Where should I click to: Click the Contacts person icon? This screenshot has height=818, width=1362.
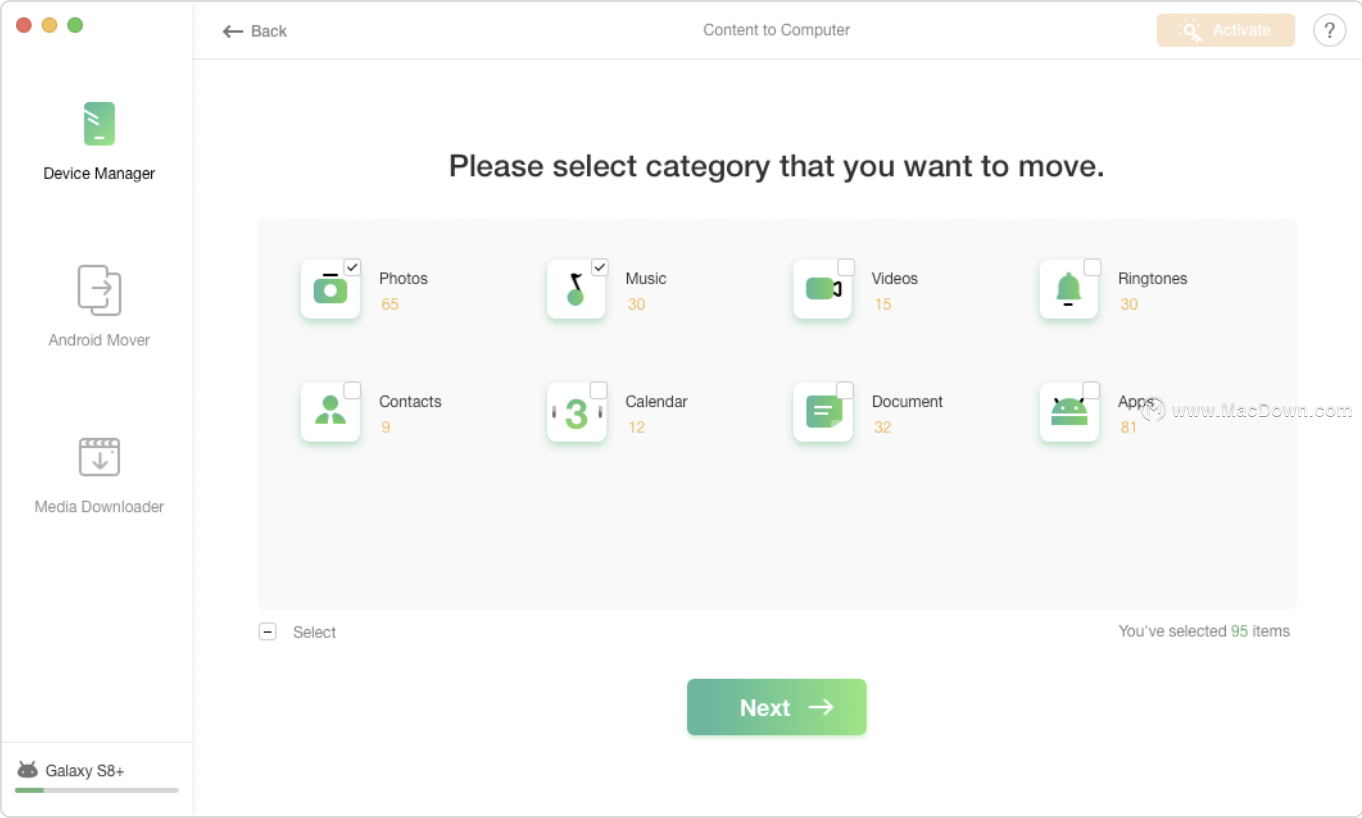click(330, 412)
